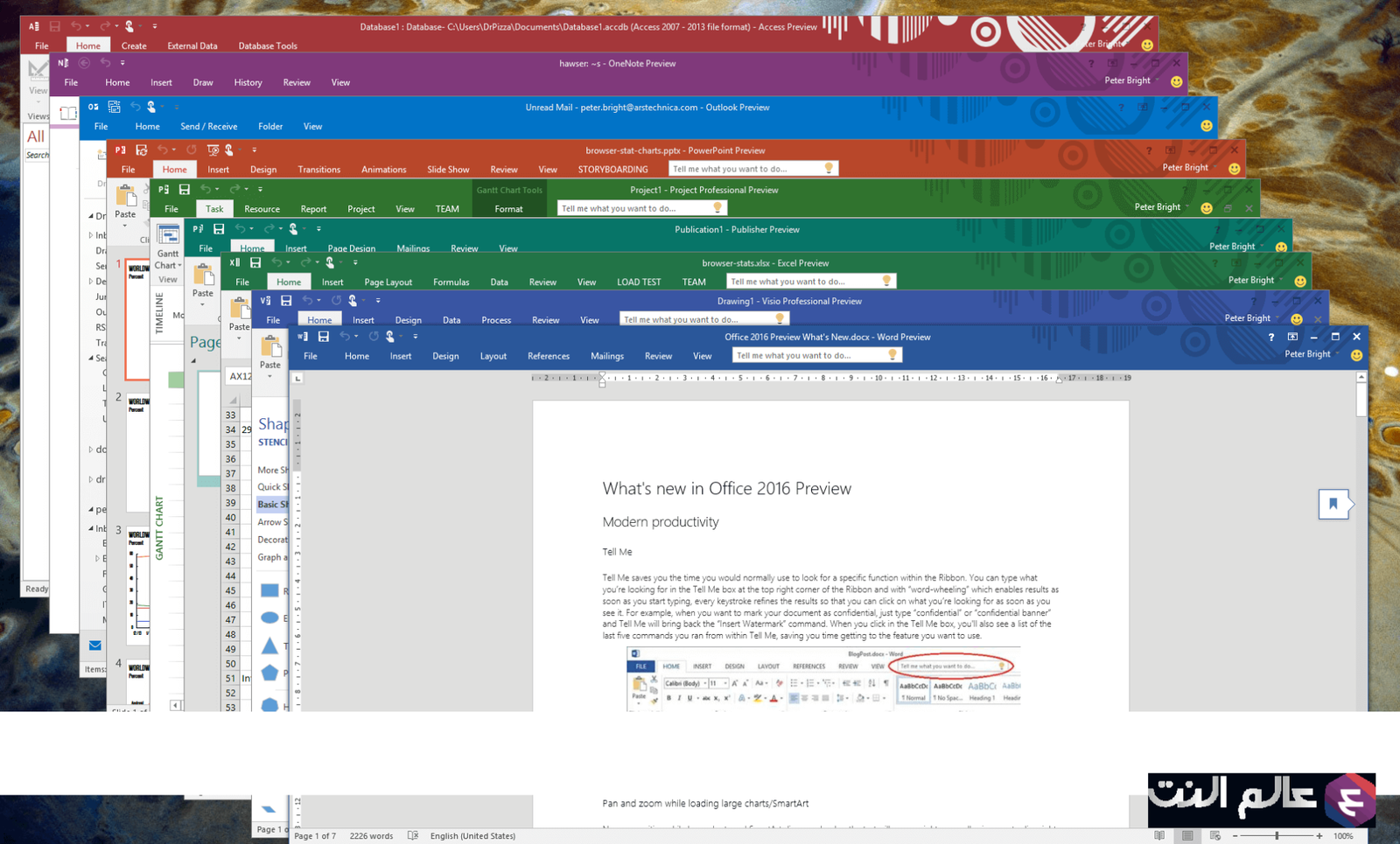Click the Gantt Chart view icon in Project

click(x=168, y=234)
